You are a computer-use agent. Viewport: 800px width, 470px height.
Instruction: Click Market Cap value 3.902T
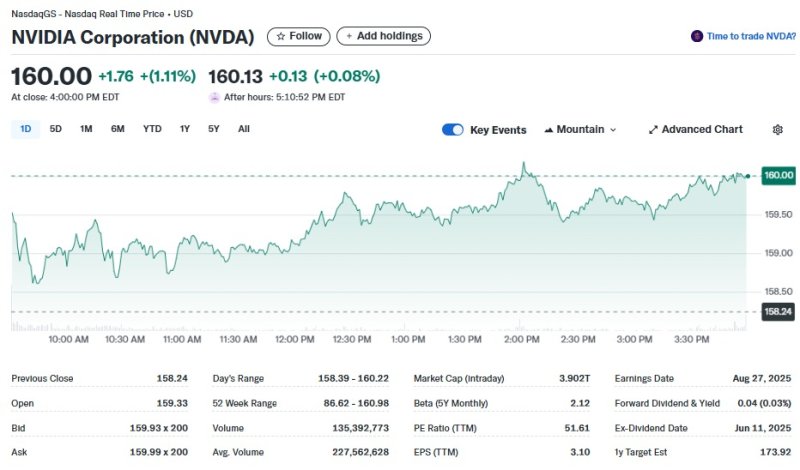[574, 379]
